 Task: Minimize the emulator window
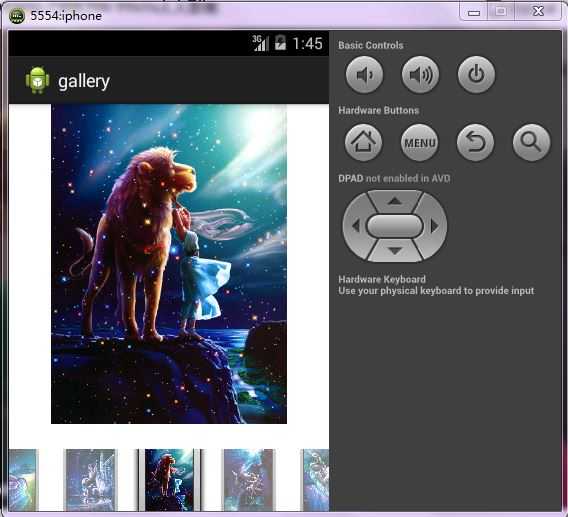474,12
